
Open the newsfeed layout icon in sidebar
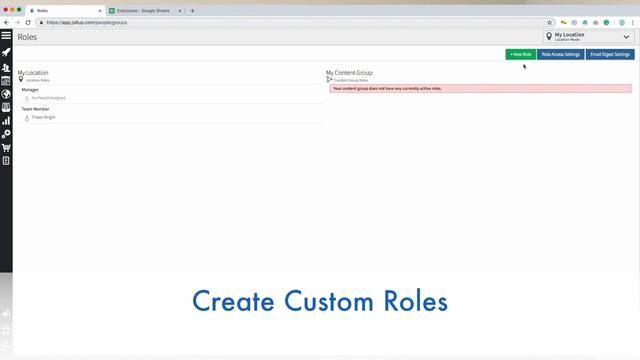click(6, 81)
